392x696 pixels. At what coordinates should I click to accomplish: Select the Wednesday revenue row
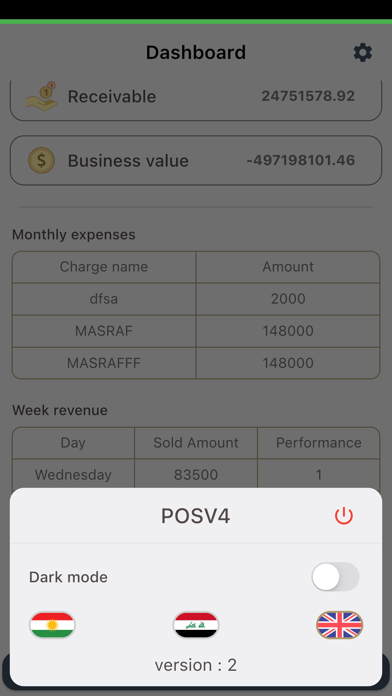pos(196,474)
